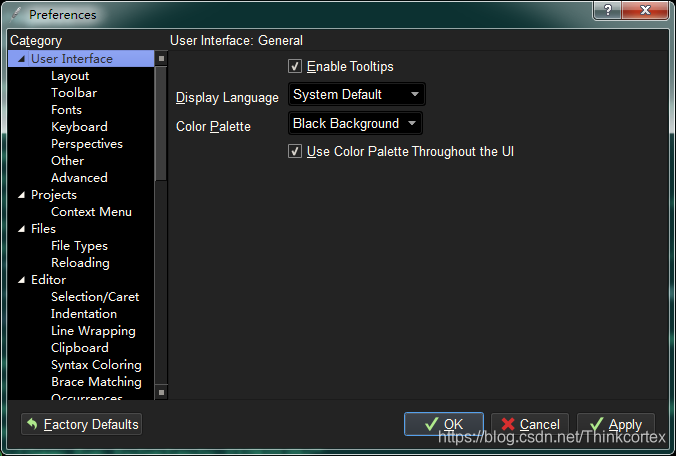The image size is (676, 456).
Task: Open the Layout preferences page
Action: click(70, 76)
